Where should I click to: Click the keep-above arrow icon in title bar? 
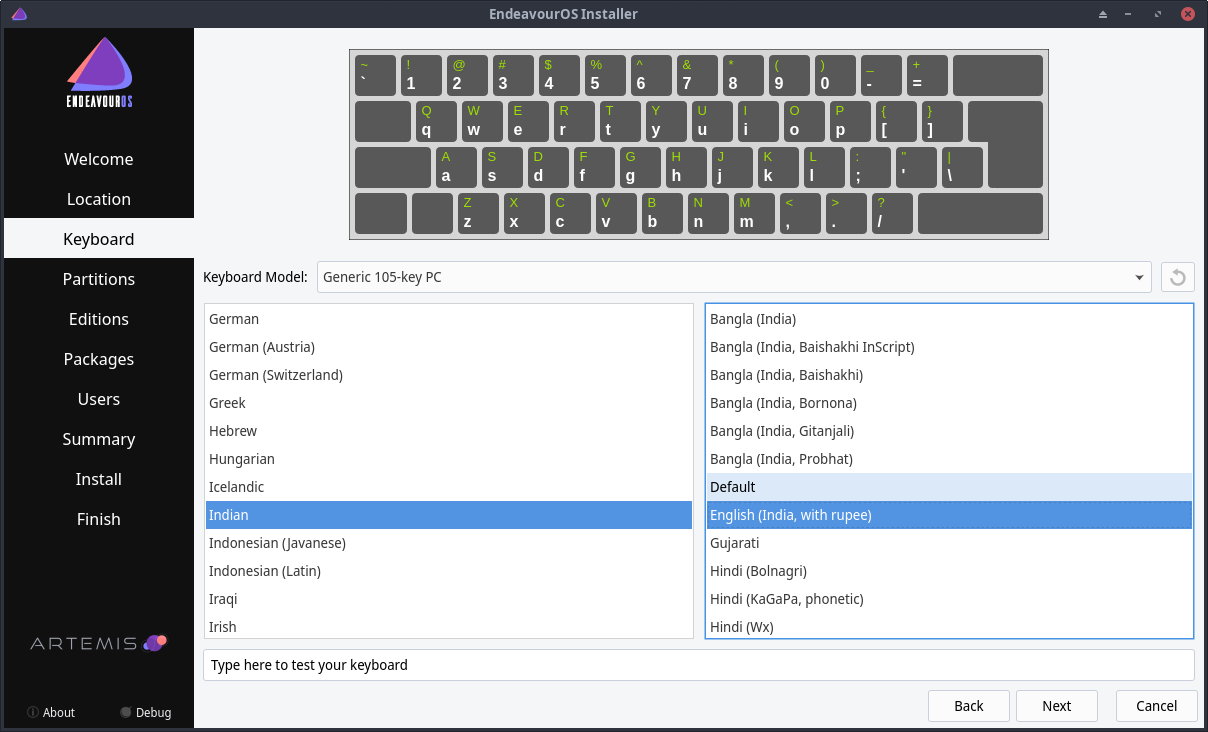[1102, 14]
